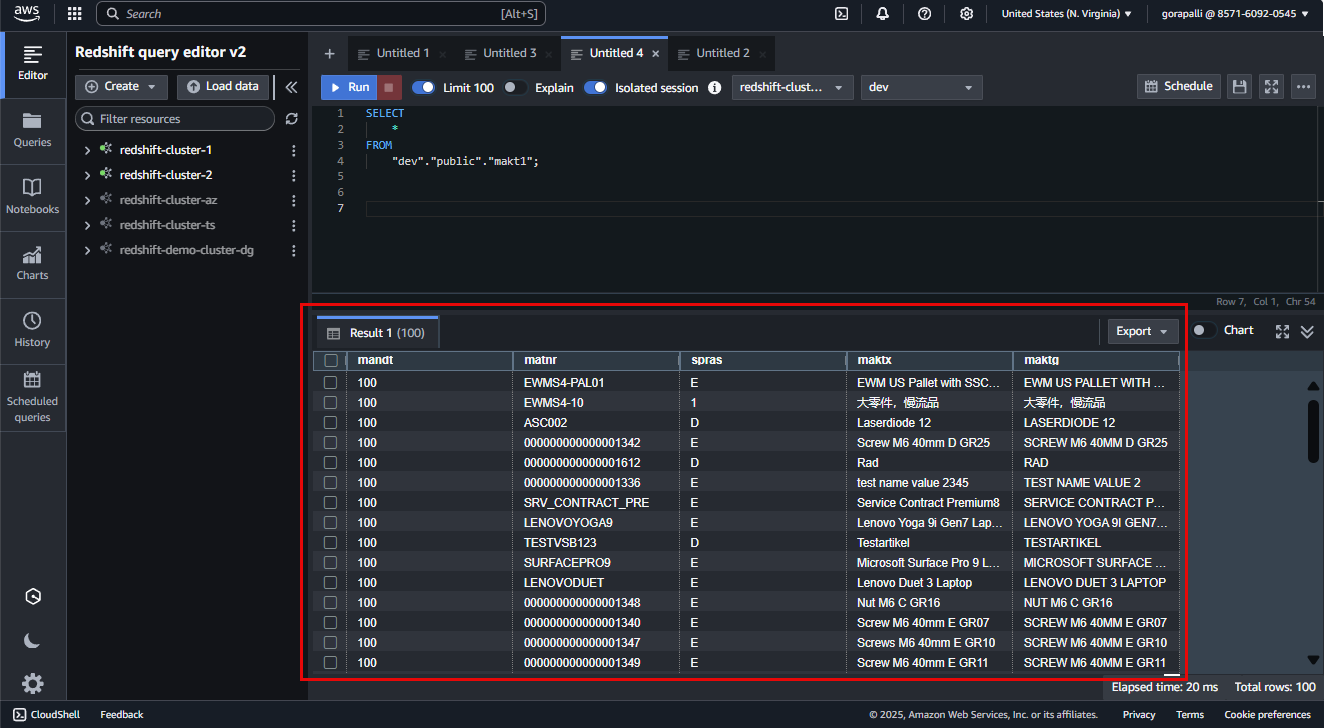Image resolution: width=1324 pixels, height=728 pixels.
Task: Select the Result 1 (100) tab
Action: point(377,332)
